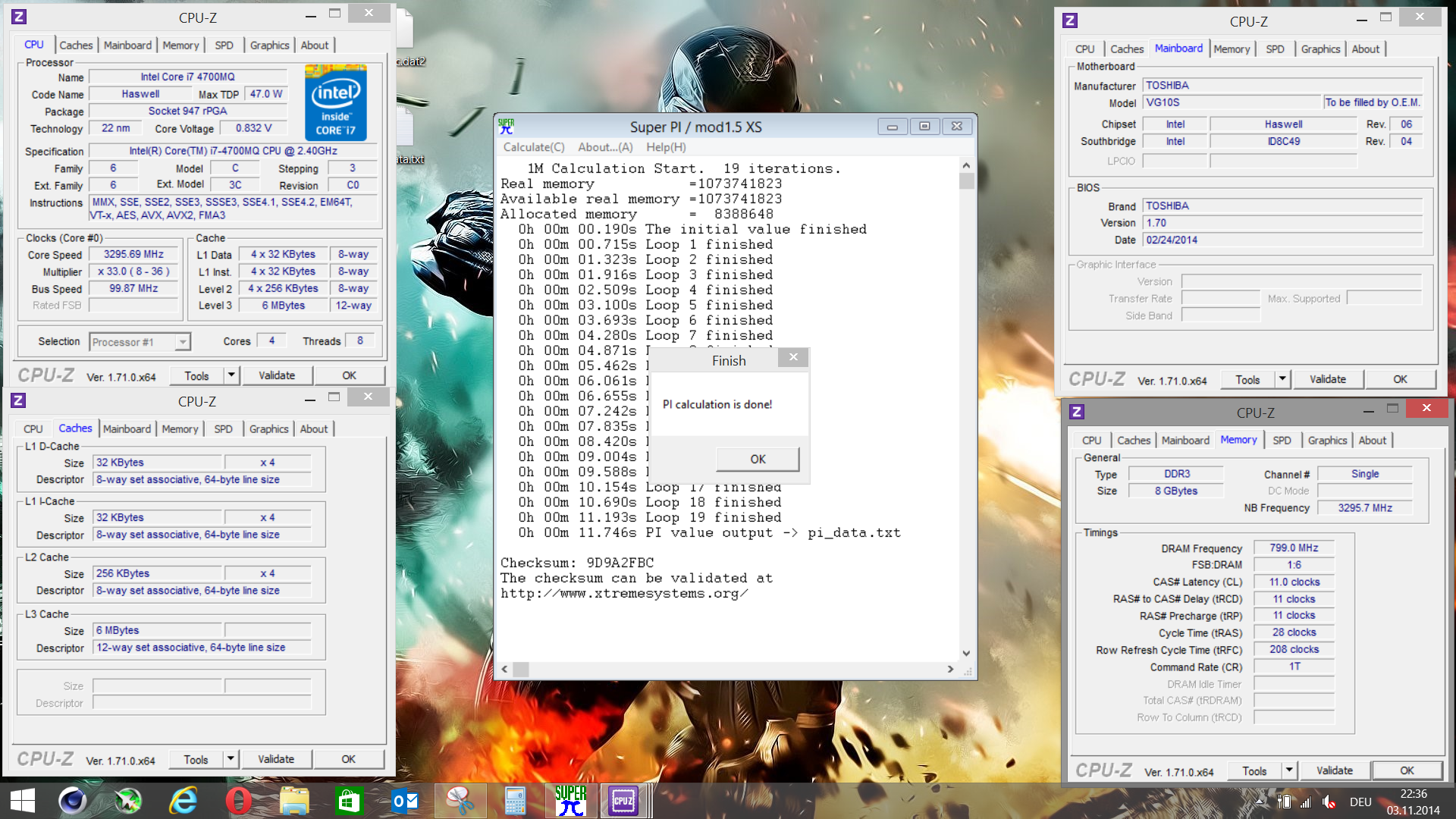1456x819 pixels.
Task: Click the muted volume tray icon
Action: click(x=1329, y=802)
